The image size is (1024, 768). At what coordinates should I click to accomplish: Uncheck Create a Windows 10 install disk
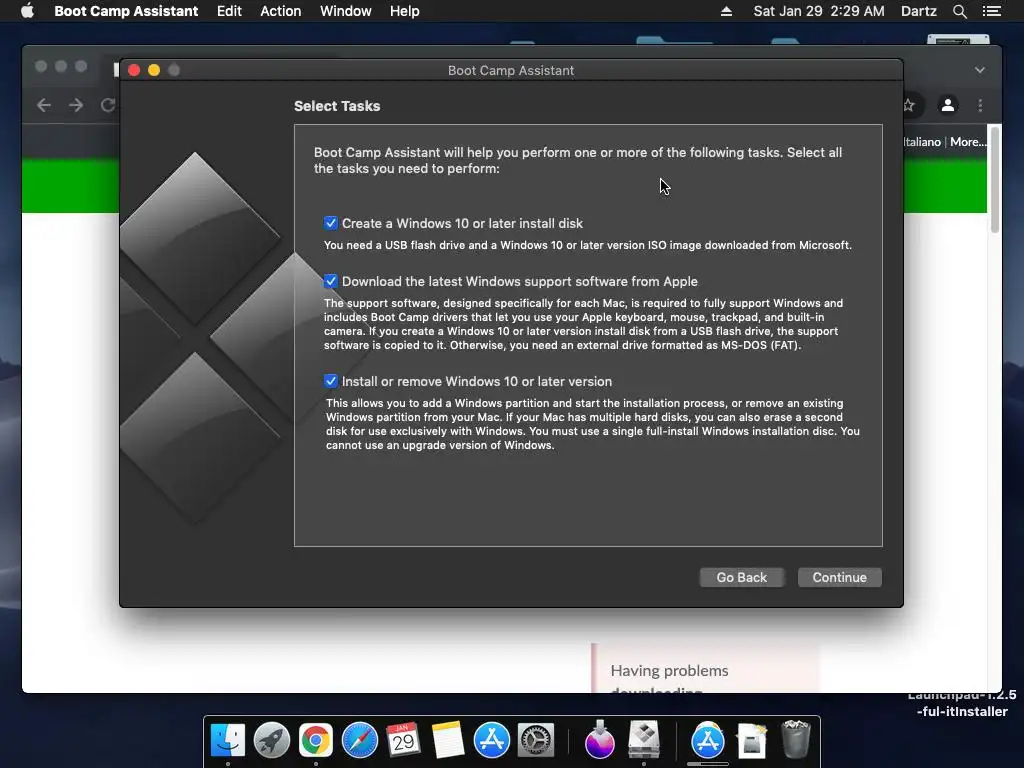tap(330, 223)
